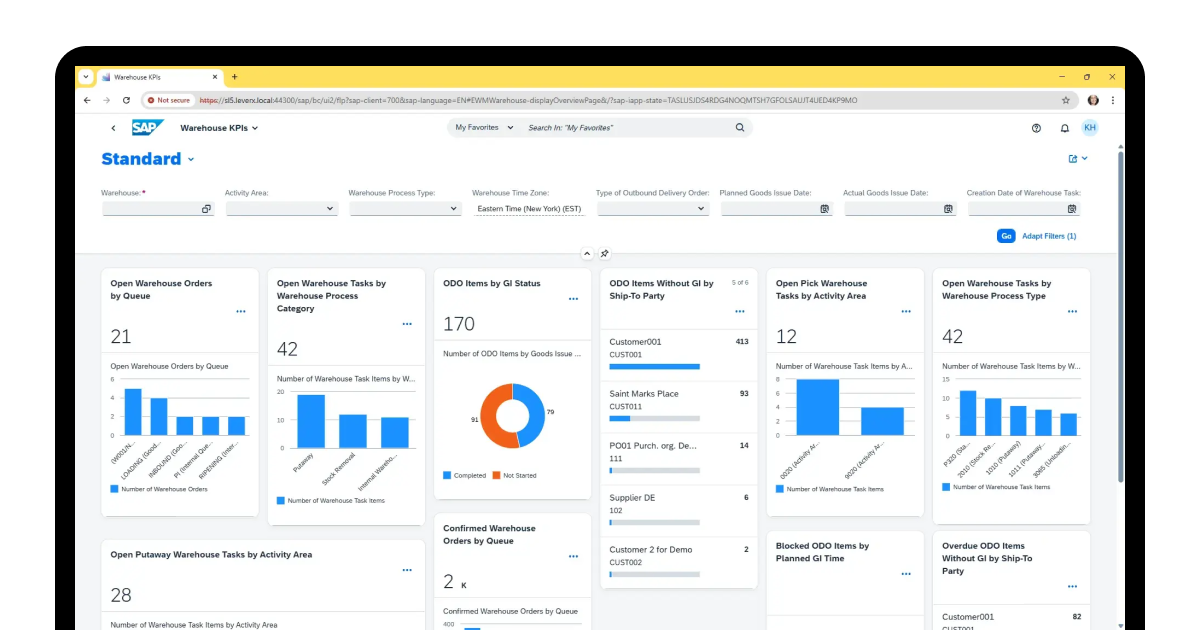Click the back arrow next to the SAP logo

pyautogui.click(x=113, y=128)
